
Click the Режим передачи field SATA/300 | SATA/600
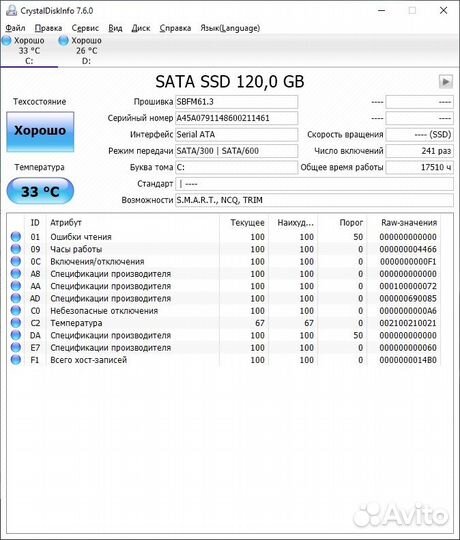(237, 151)
